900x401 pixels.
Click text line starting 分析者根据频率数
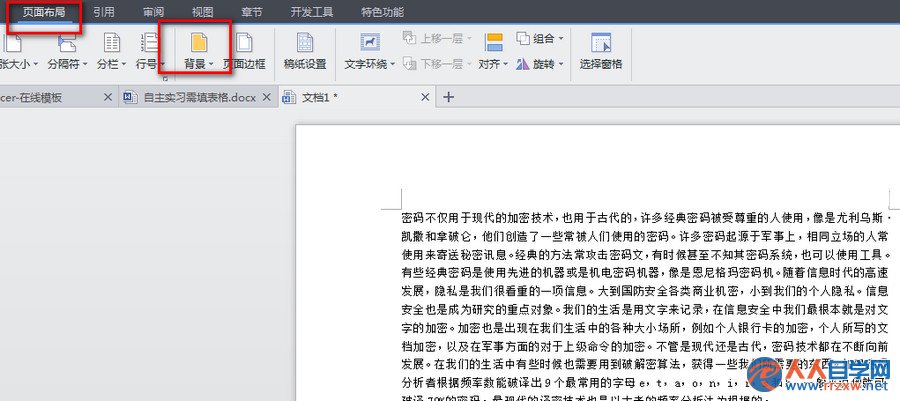645,381
